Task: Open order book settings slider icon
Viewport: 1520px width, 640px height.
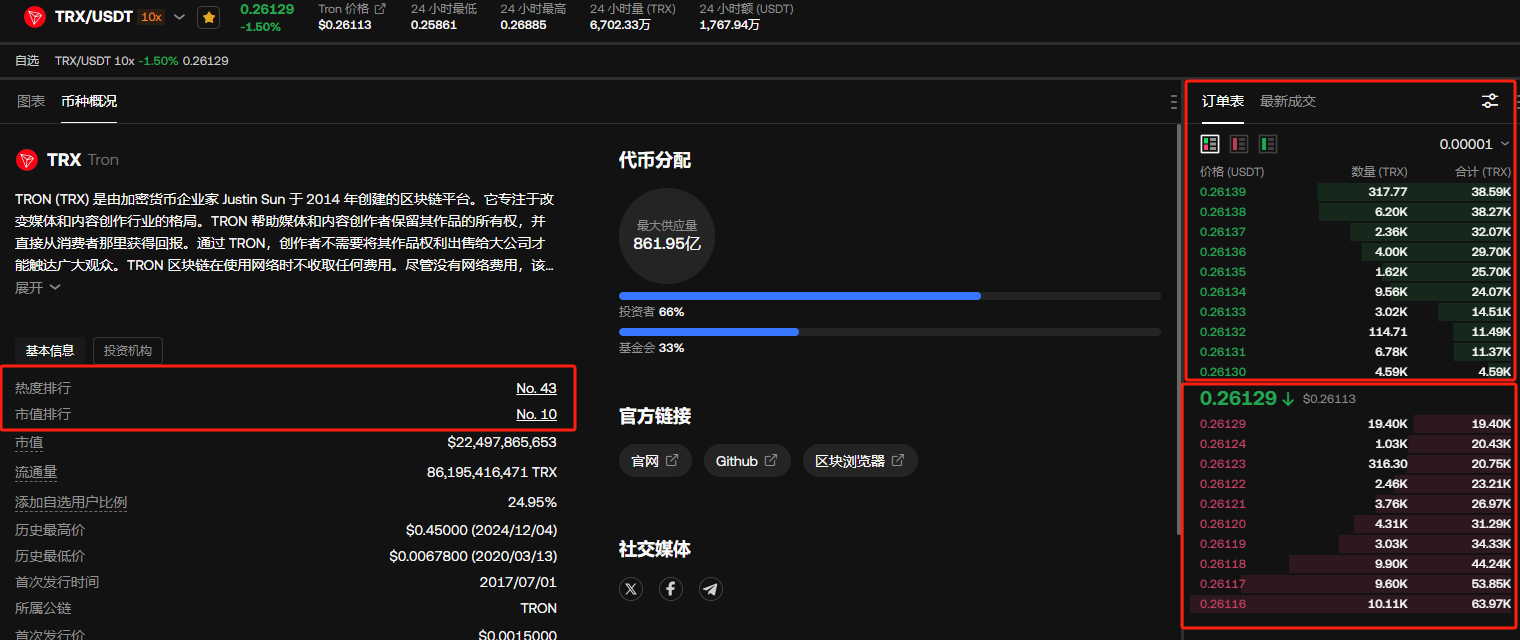Action: 1490,101
